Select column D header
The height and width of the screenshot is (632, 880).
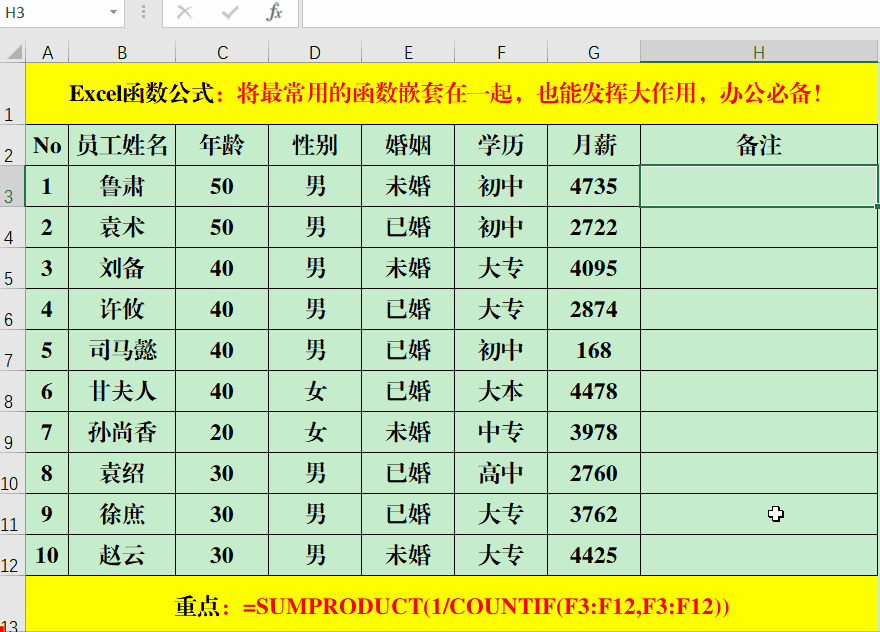(315, 52)
